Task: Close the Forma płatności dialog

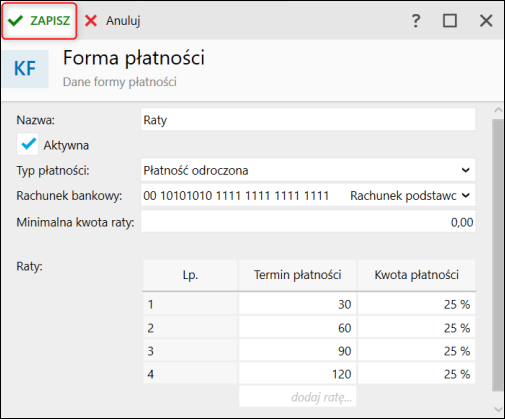Action: [x=486, y=21]
